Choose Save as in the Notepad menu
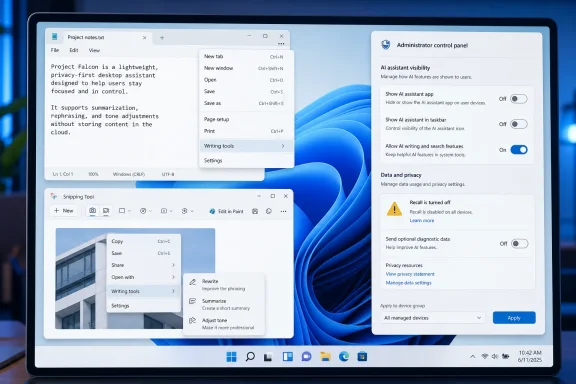 point(246,103)
